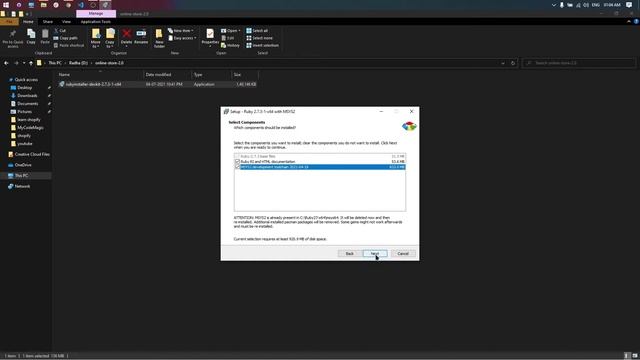640x360 pixels.
Task: Click Select all in the ribbon
Action: click(257, 31)
